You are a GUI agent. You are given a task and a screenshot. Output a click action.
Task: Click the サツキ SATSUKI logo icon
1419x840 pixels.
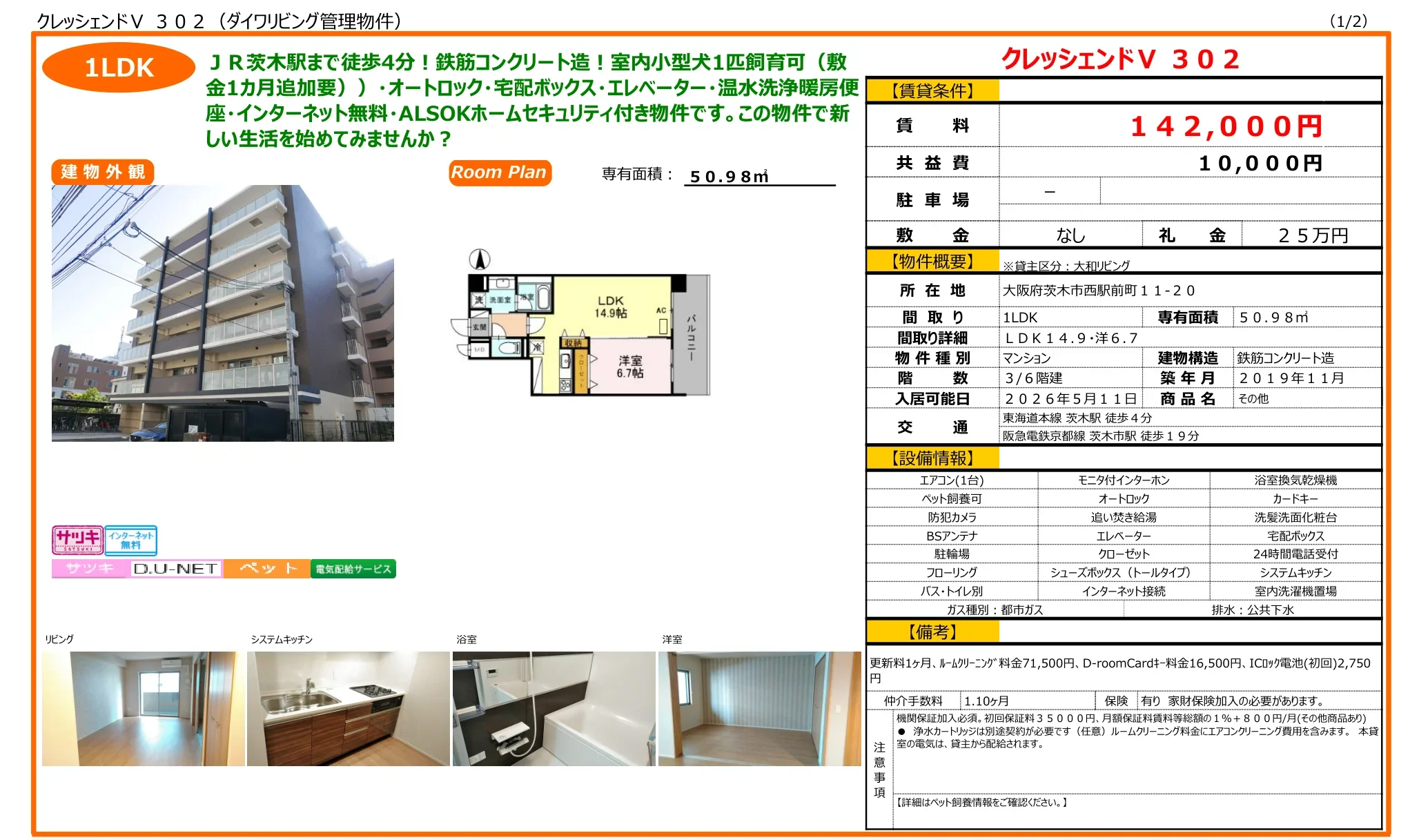pyautogui.click(x=77, y=540)
